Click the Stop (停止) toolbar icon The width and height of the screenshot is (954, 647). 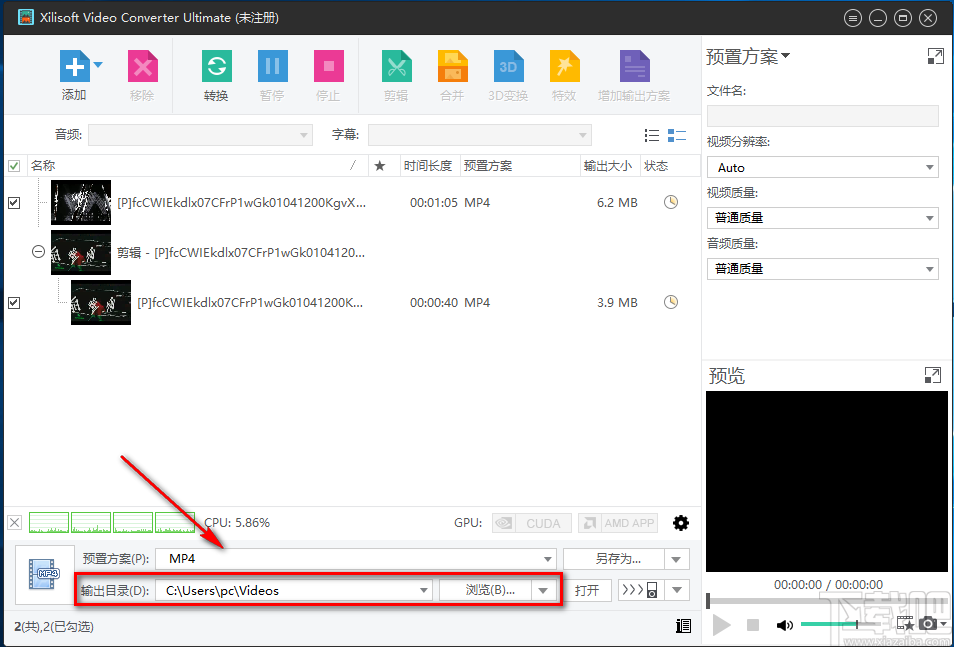(329, 66)
